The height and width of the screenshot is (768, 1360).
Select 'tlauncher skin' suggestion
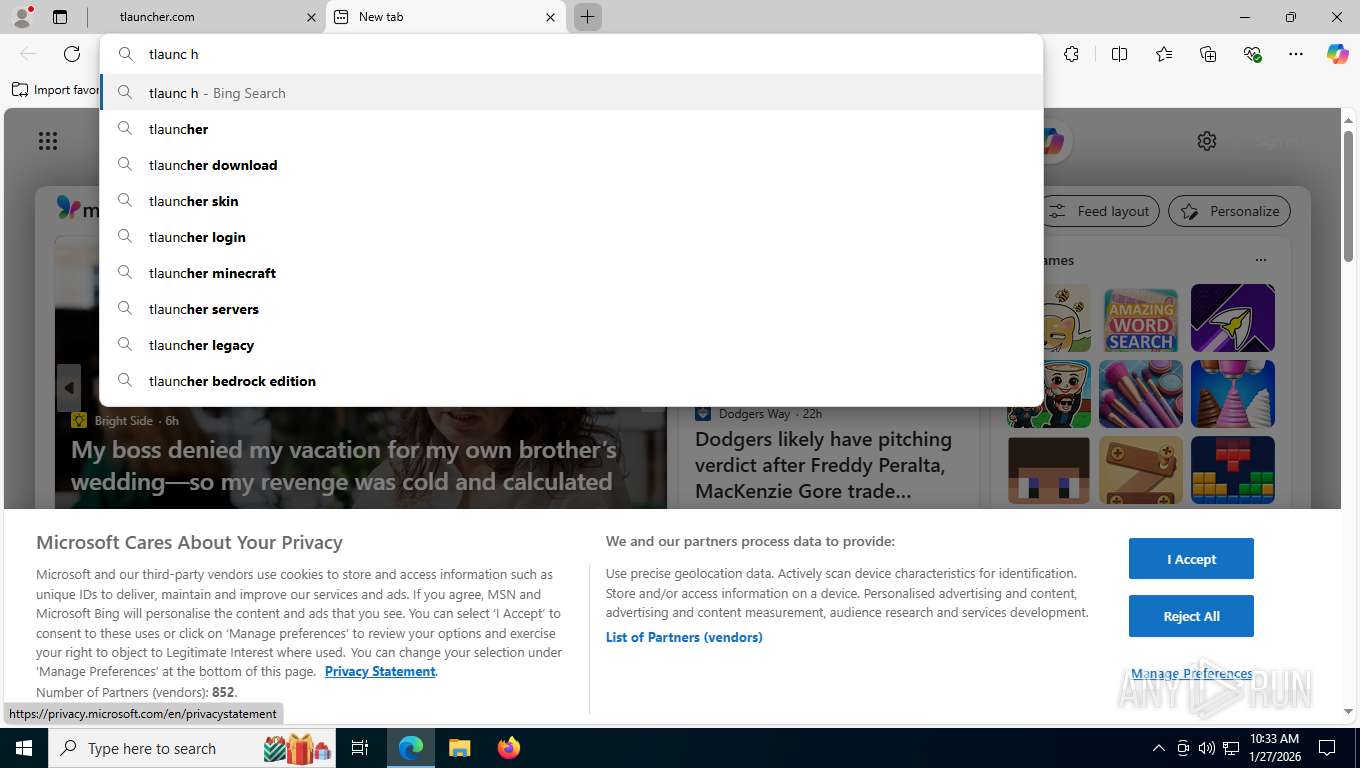coord(571,201)
